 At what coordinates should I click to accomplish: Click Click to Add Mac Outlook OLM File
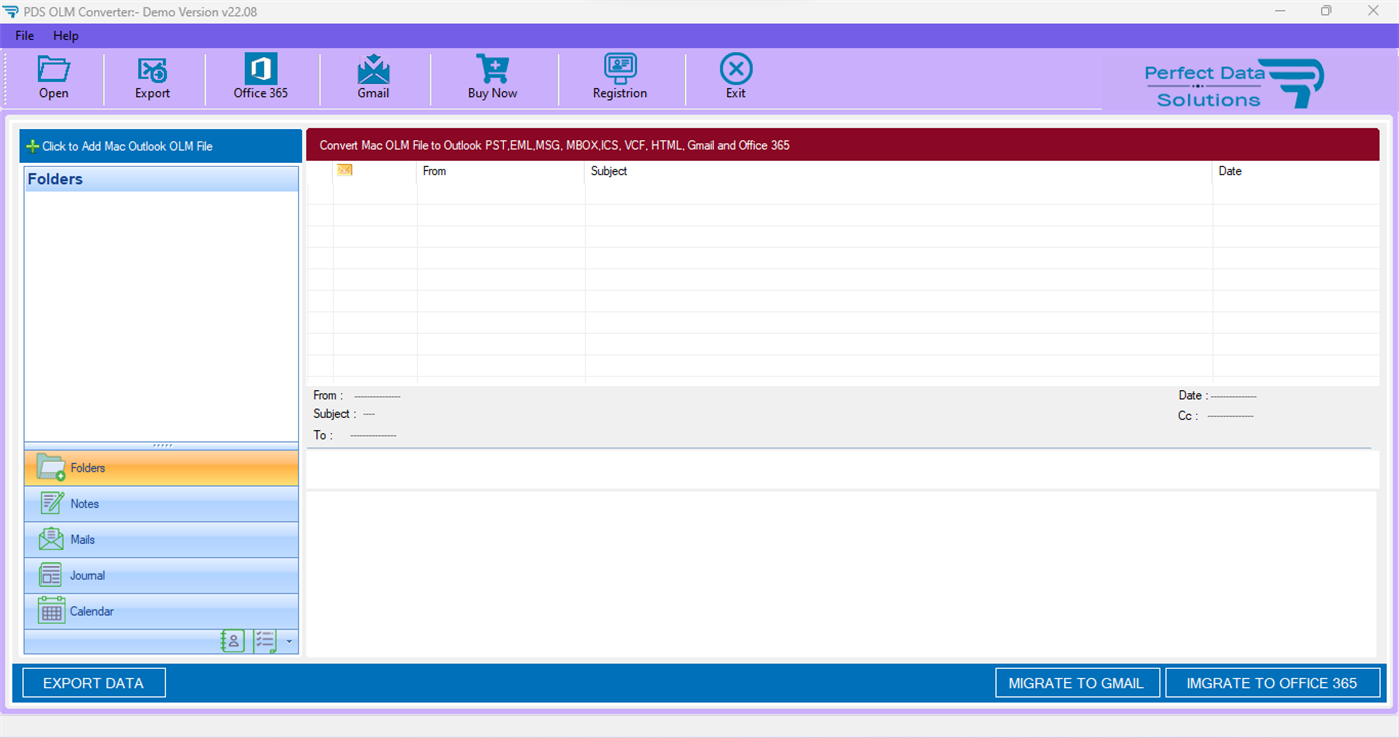click(x=160, y=146)
